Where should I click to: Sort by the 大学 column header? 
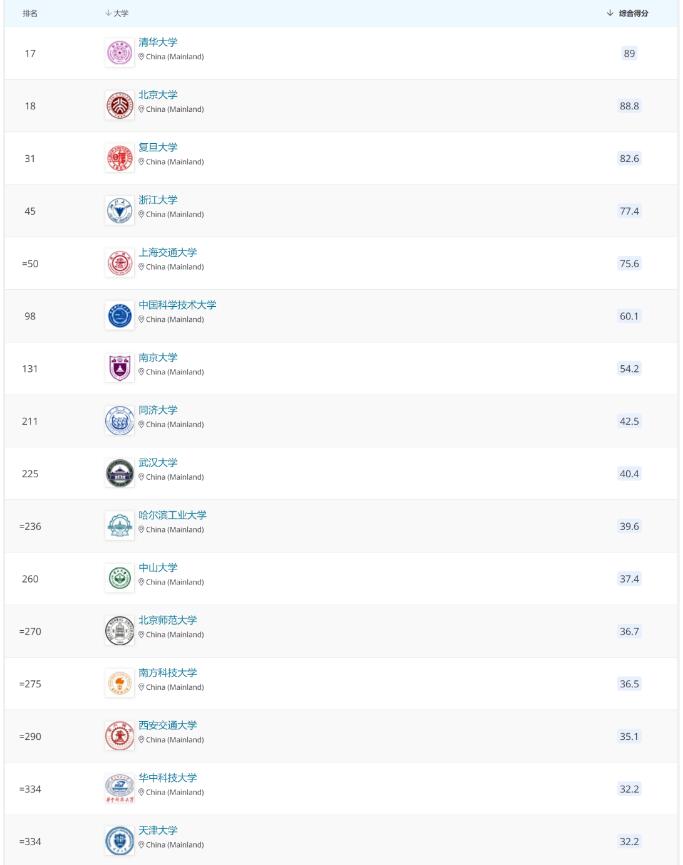tap(119, 13)
